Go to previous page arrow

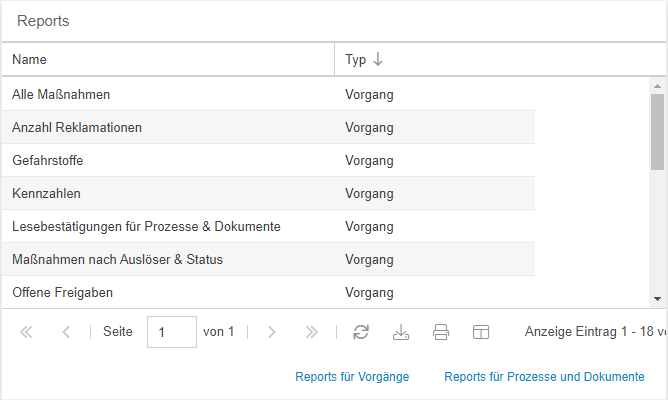66,332
